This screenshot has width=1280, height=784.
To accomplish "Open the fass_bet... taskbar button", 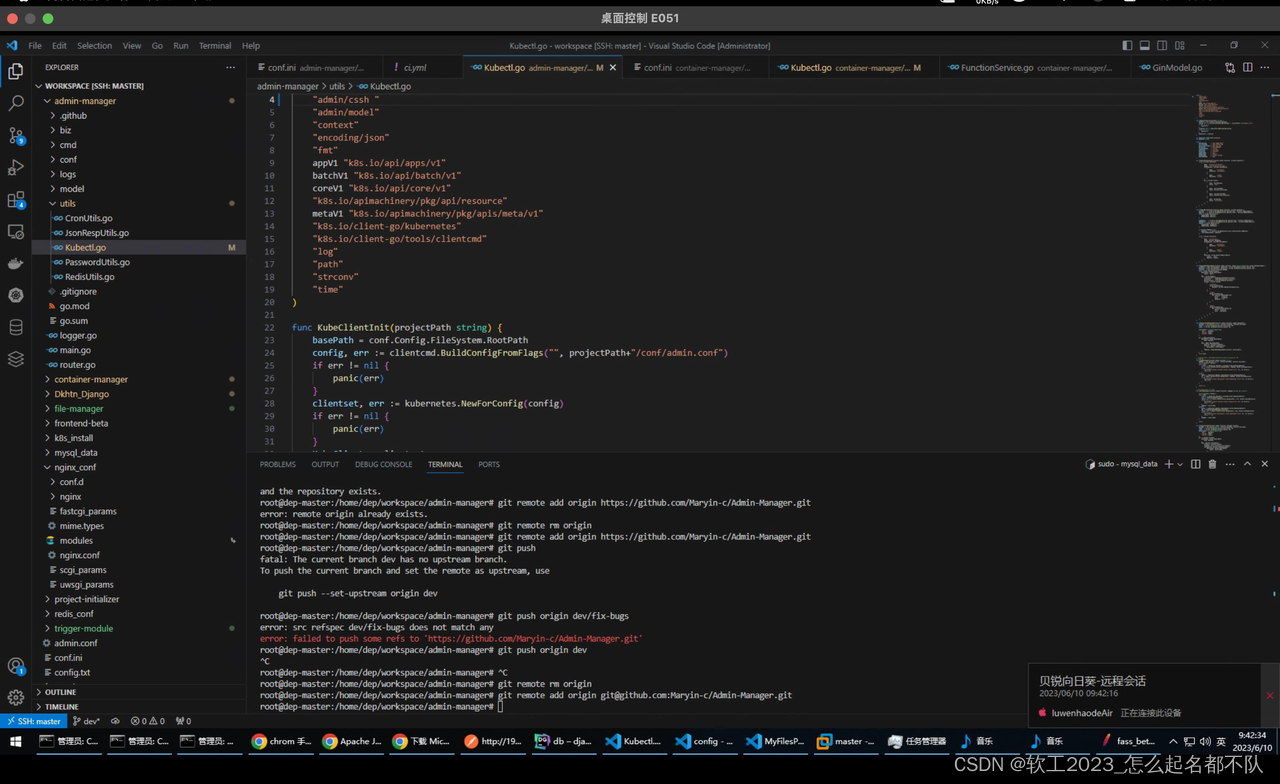I will [x=1127, y=742].
